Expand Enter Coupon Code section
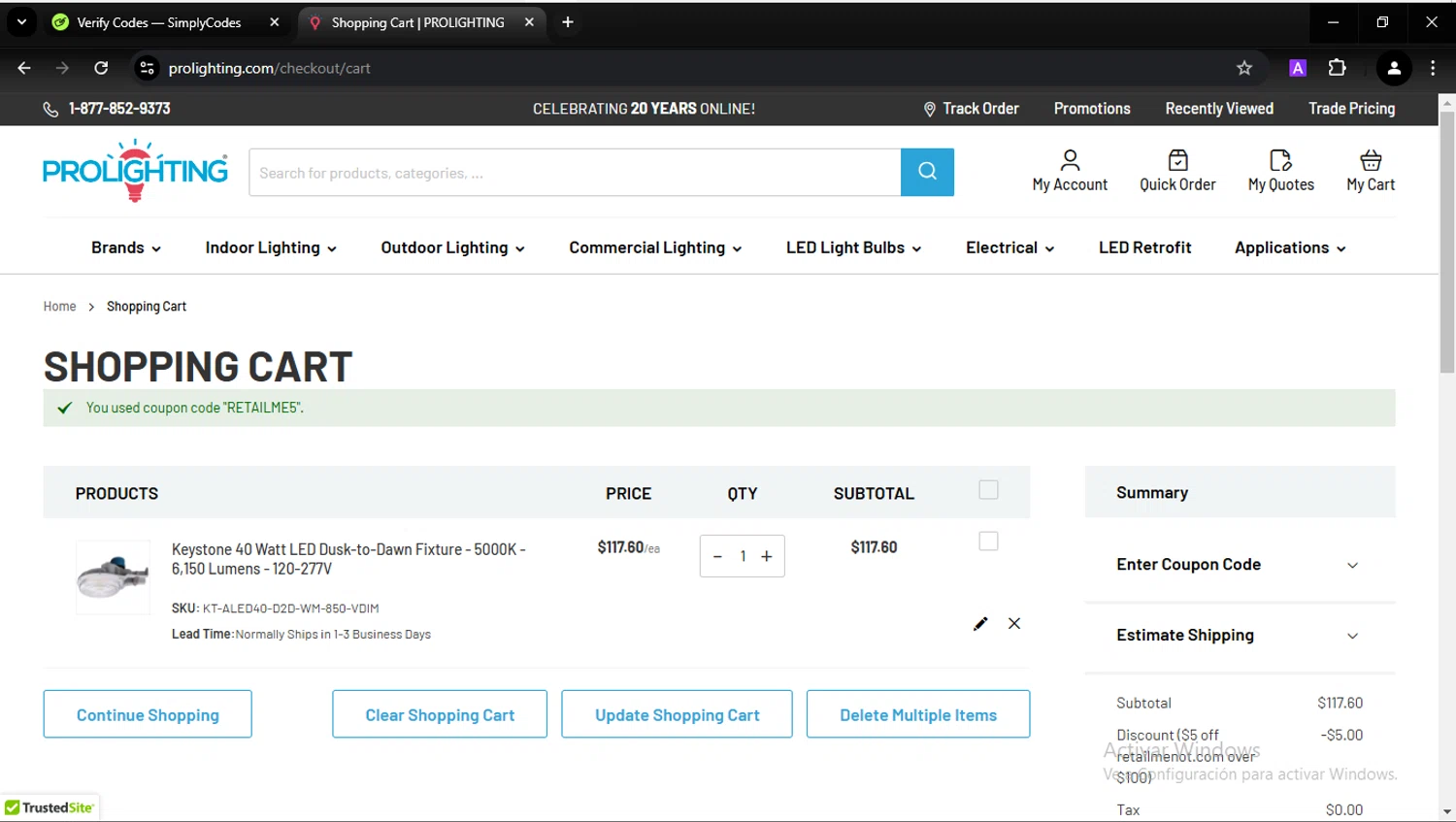The width and height of the screenshot is (1456, 822). 1239,565
